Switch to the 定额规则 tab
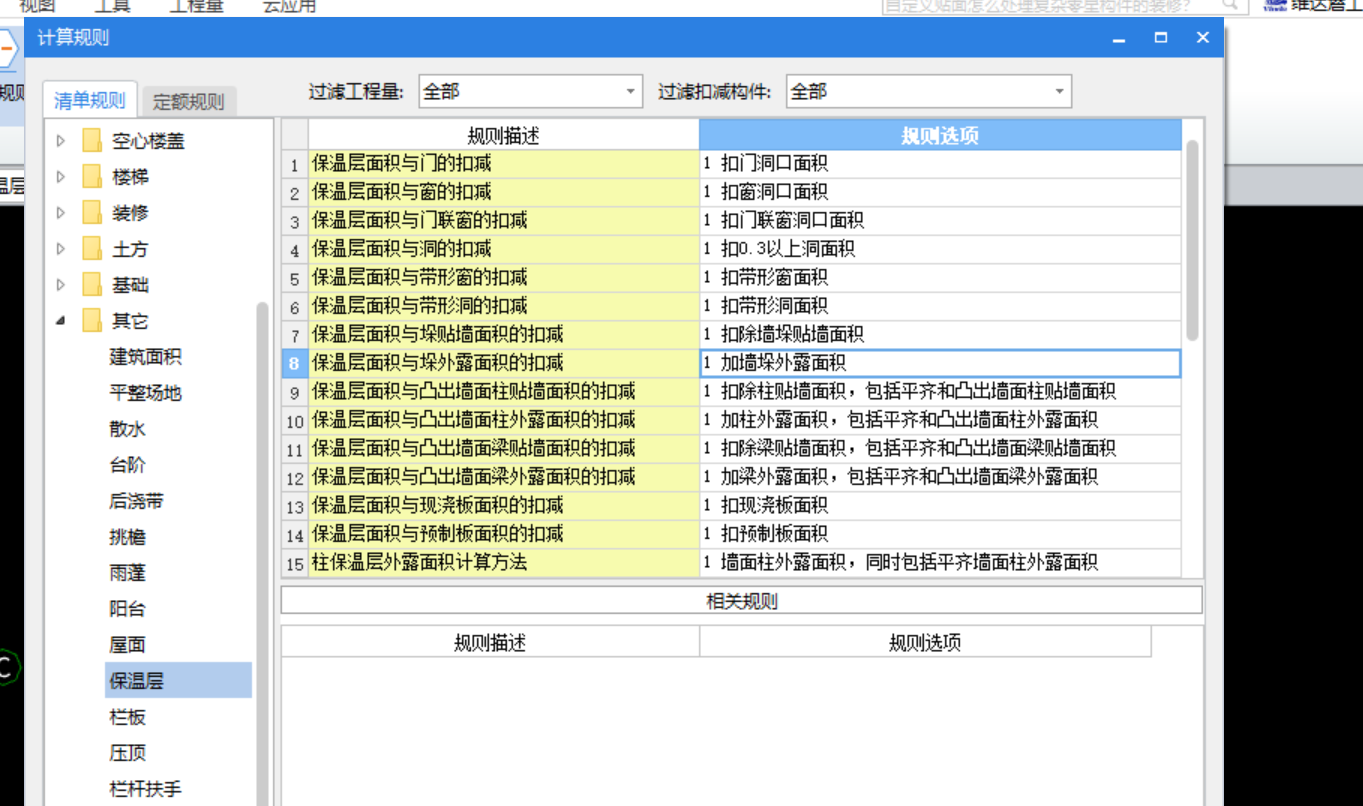The image size is (1363, 806). point(188,101)
